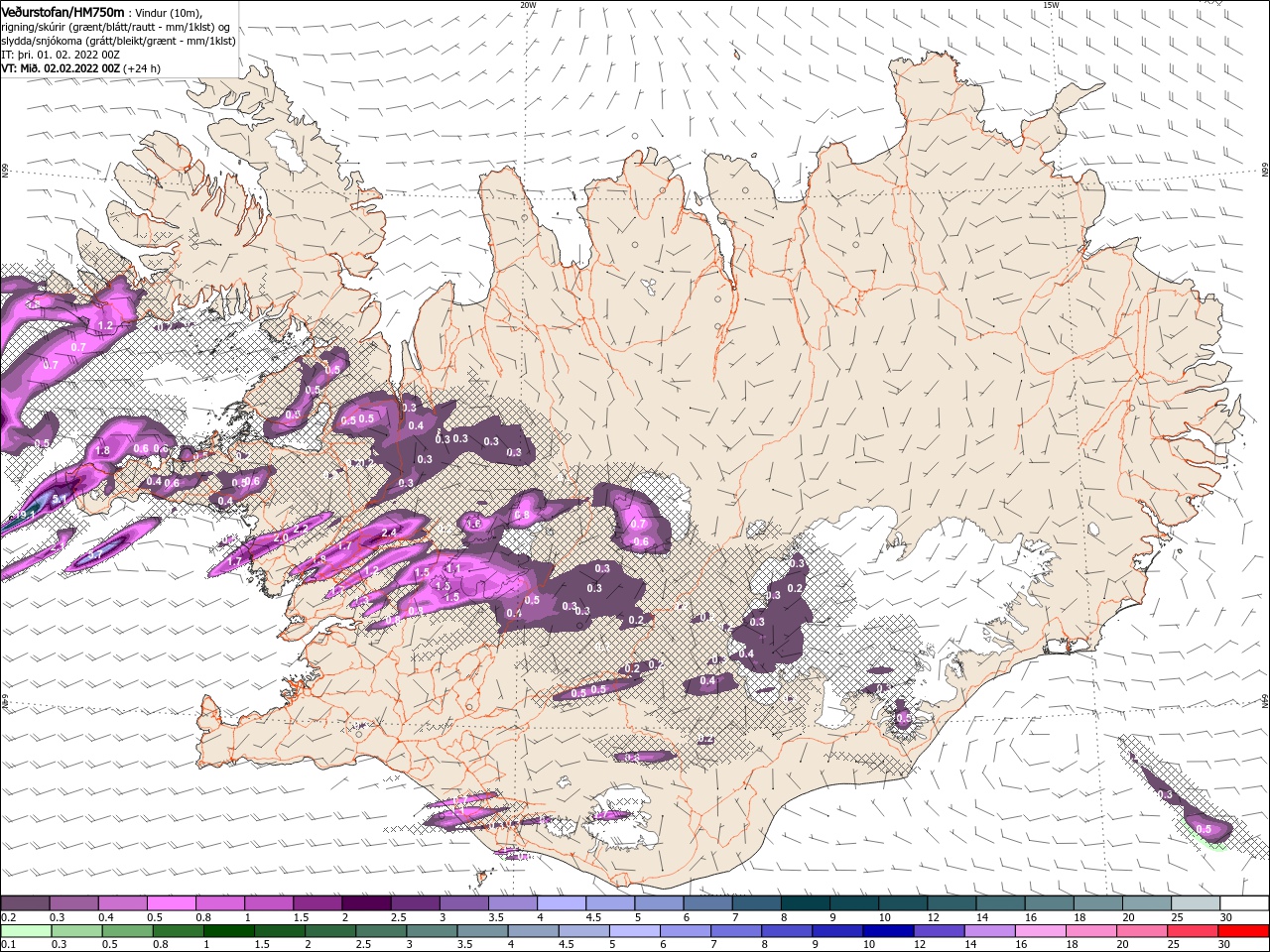Select the light grey 25 swatch in the snow legend row
Image resolution: width=1270 pixels, height=952 pixels.
pos(1196,903)
